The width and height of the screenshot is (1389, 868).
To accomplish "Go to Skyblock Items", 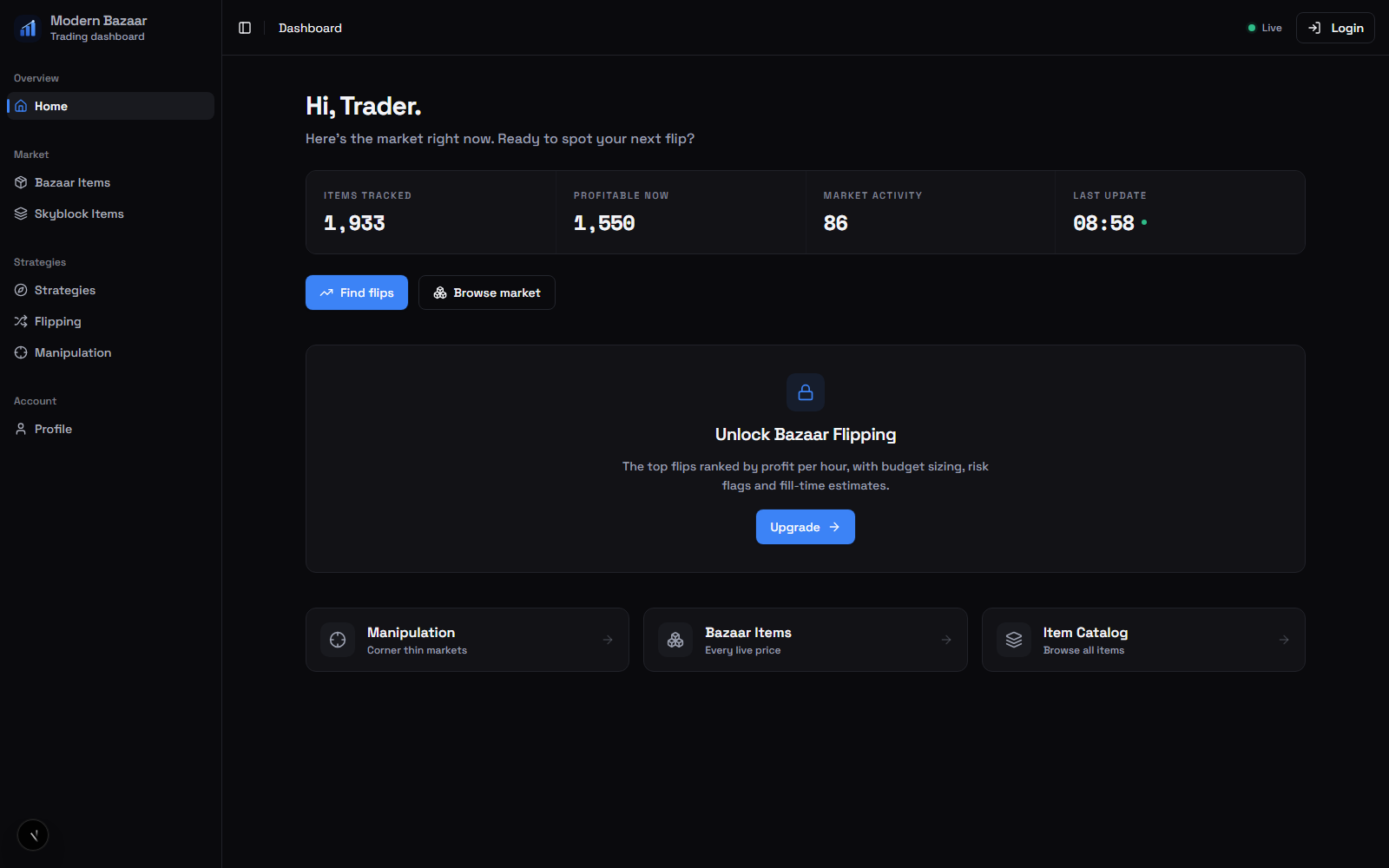I will pos(110,214).
